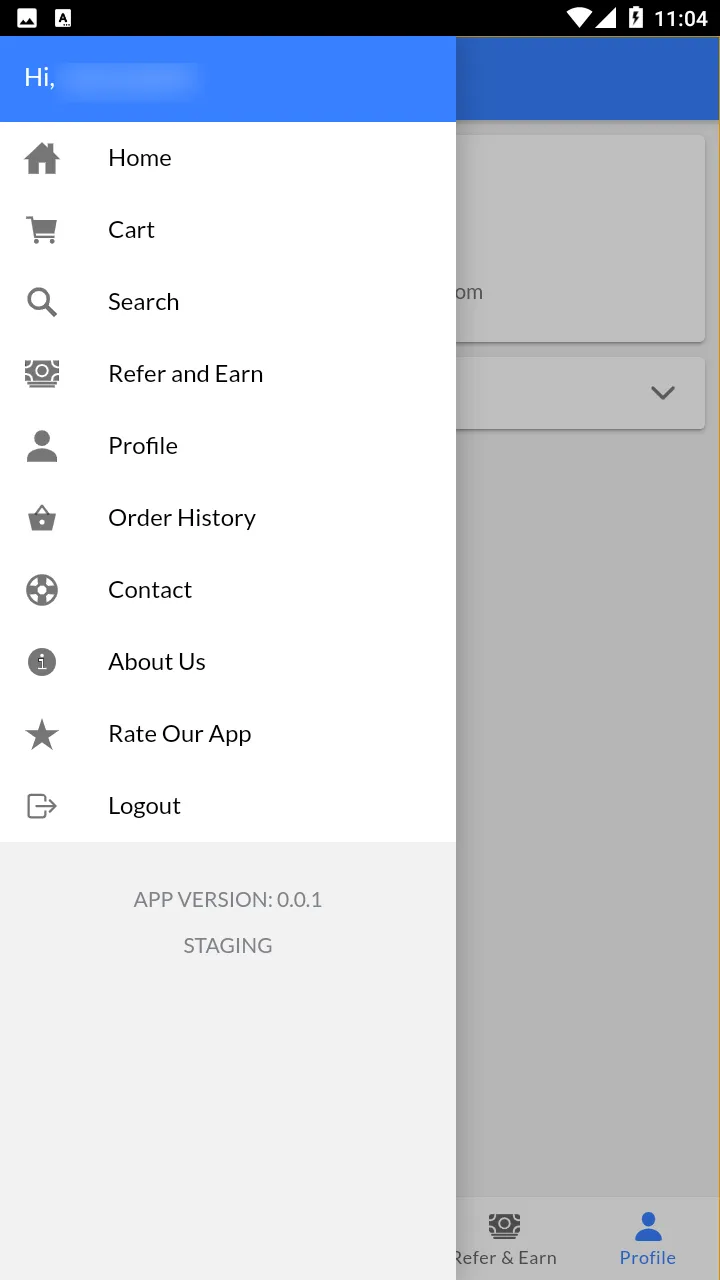Switch to the Profile bottom tab
This screenshot has width=720, height=1280.
pyautogui.click(x=647, y=1238)
